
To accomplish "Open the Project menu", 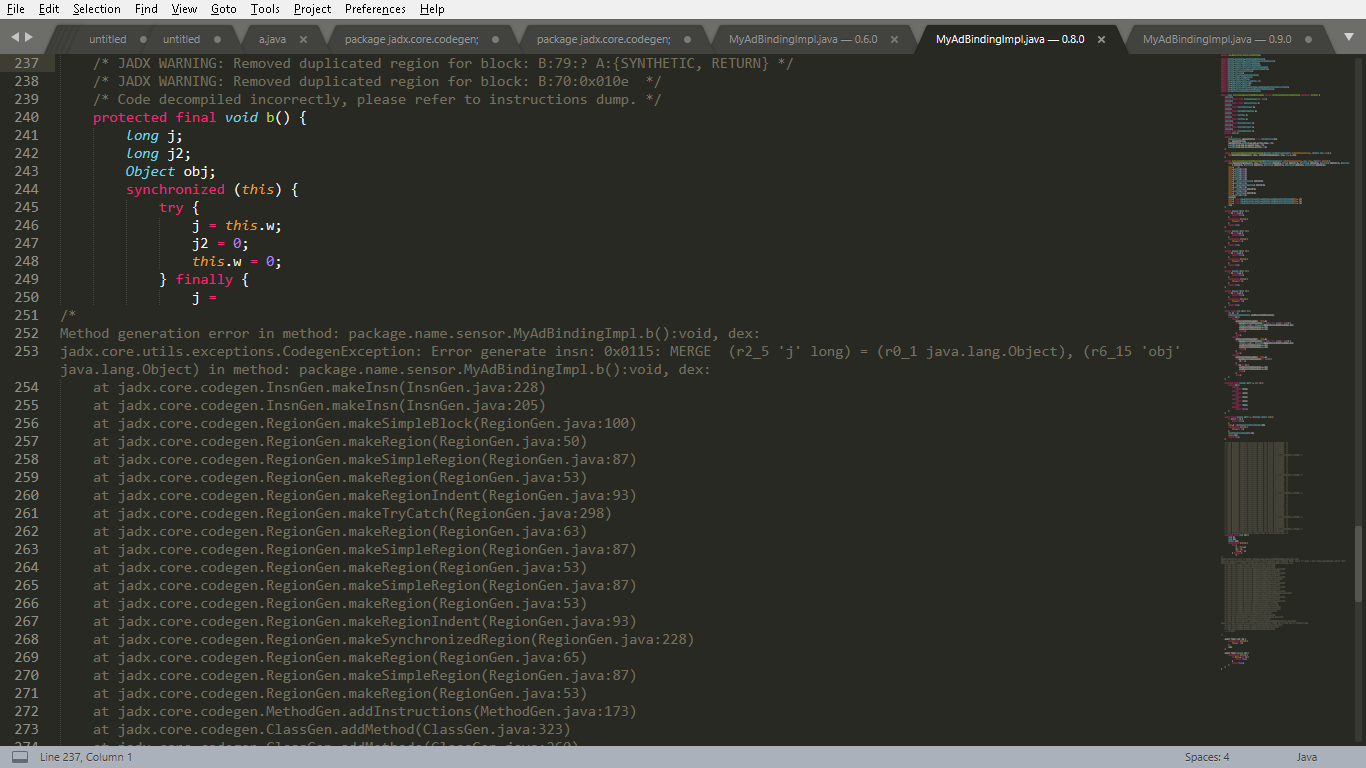I will tap(313, 9).
